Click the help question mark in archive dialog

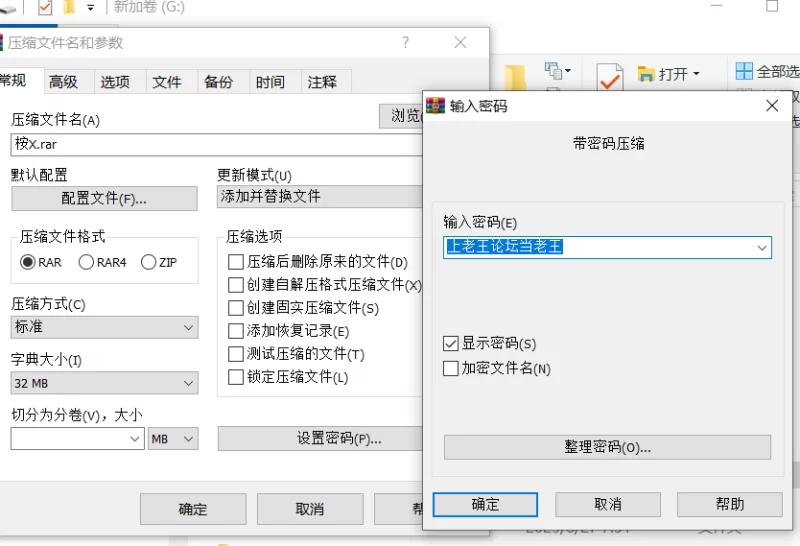(406, 42)
